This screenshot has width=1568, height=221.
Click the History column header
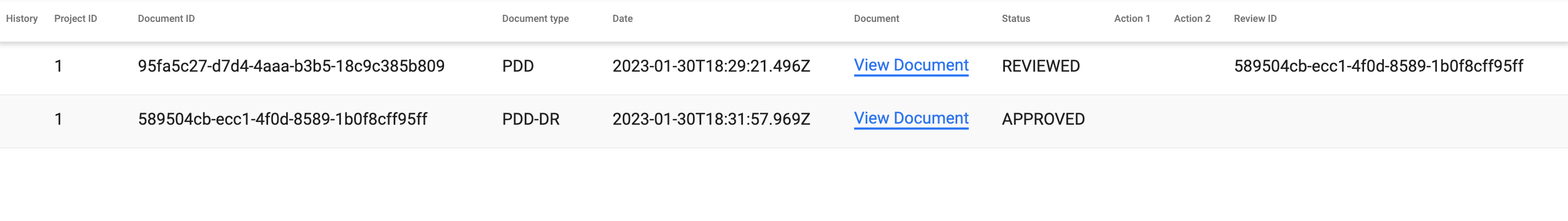[x=22, y=19]
